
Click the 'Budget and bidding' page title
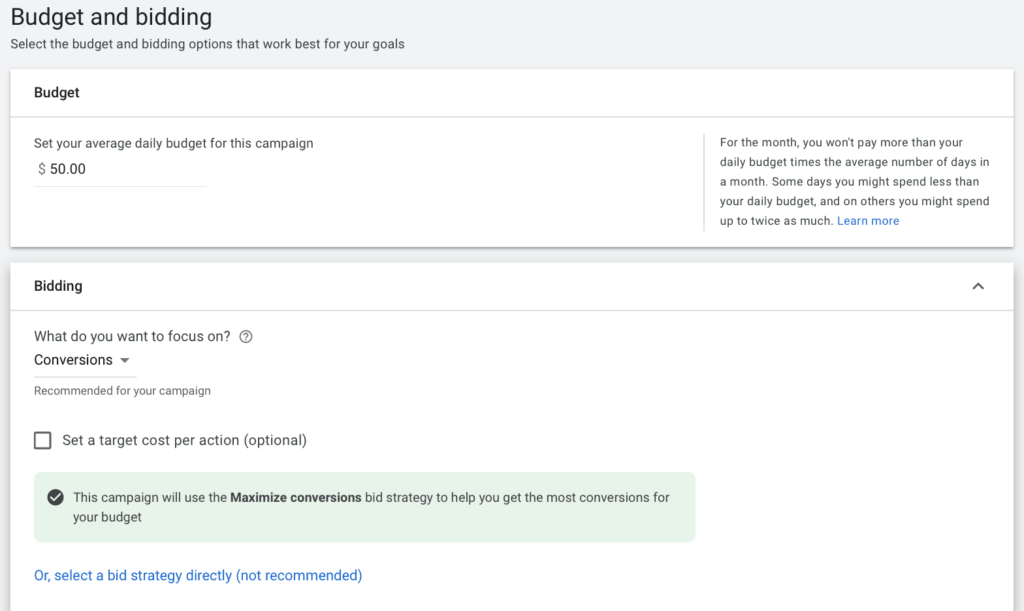tap(111, 17)
